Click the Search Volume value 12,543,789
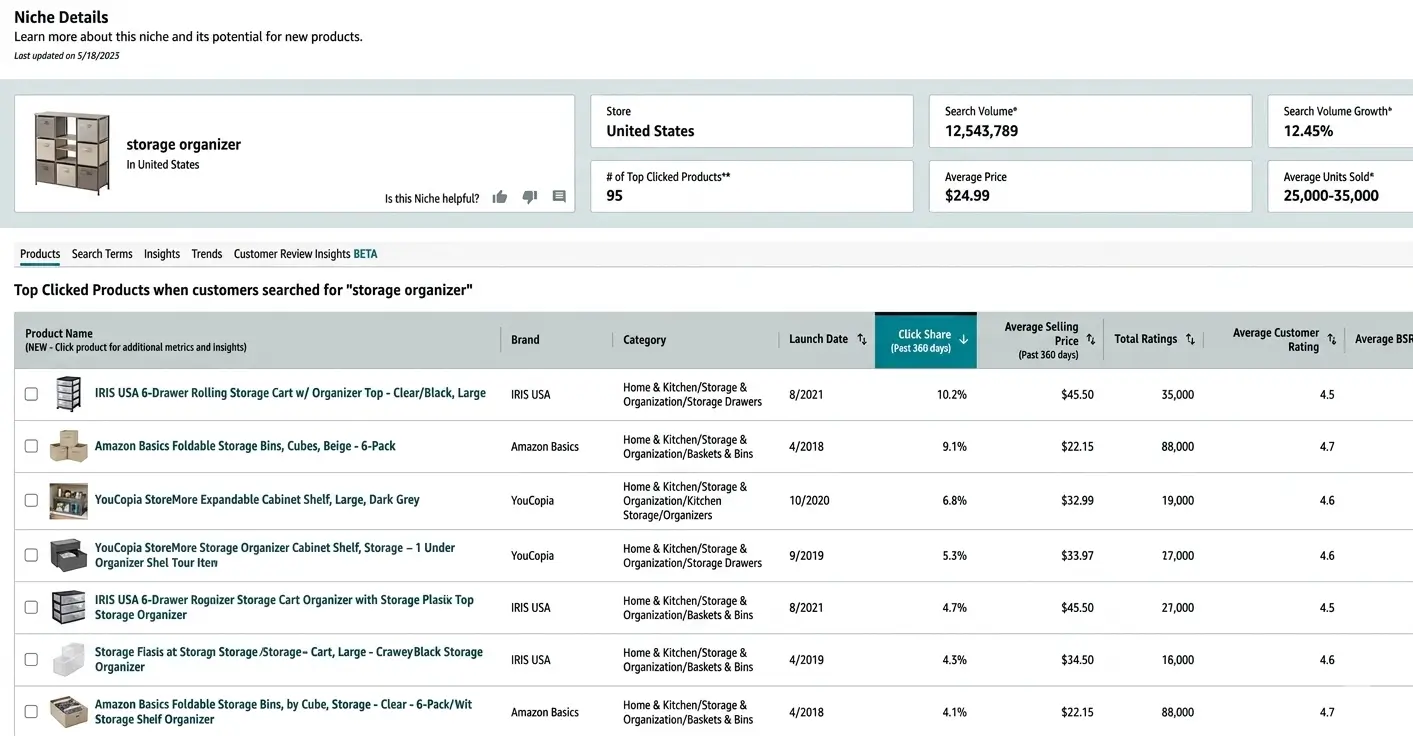 [982, 131]
